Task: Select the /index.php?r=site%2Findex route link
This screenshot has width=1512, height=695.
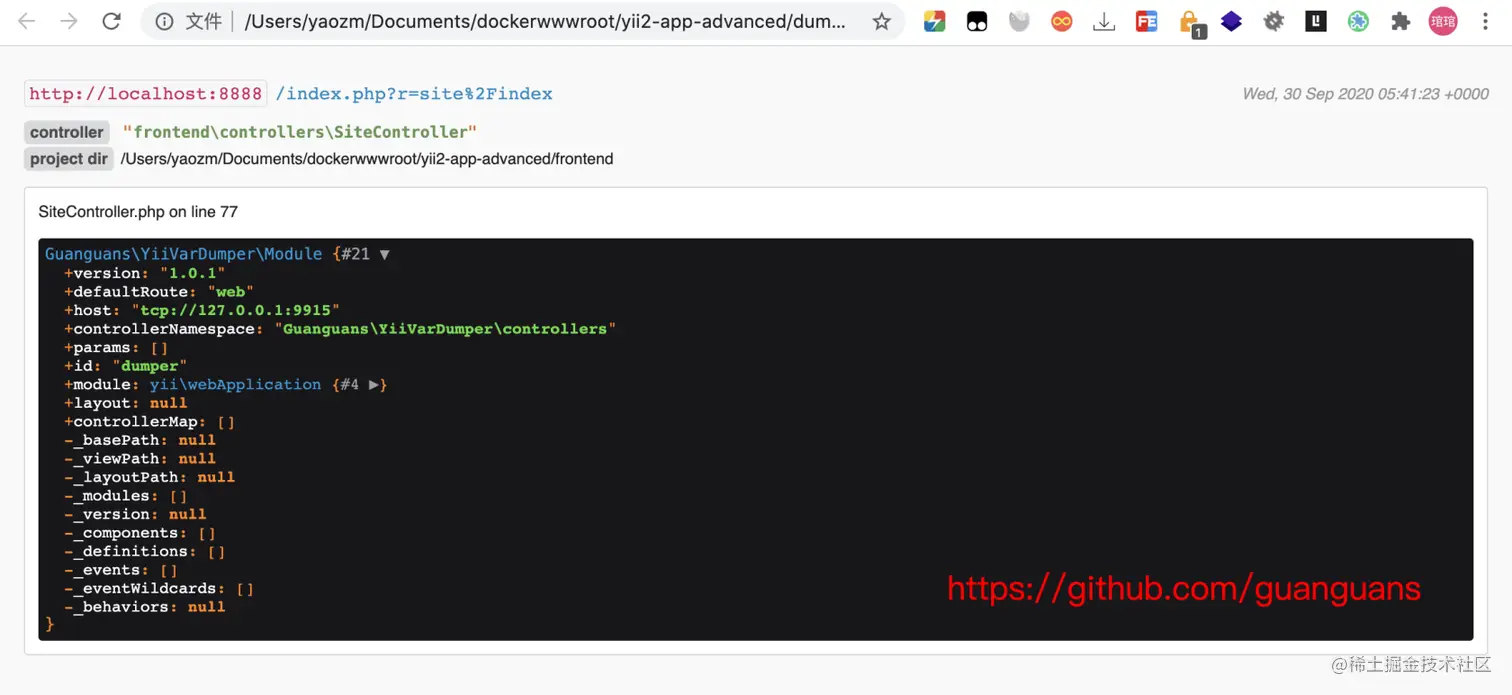Action: coord(413,93)
